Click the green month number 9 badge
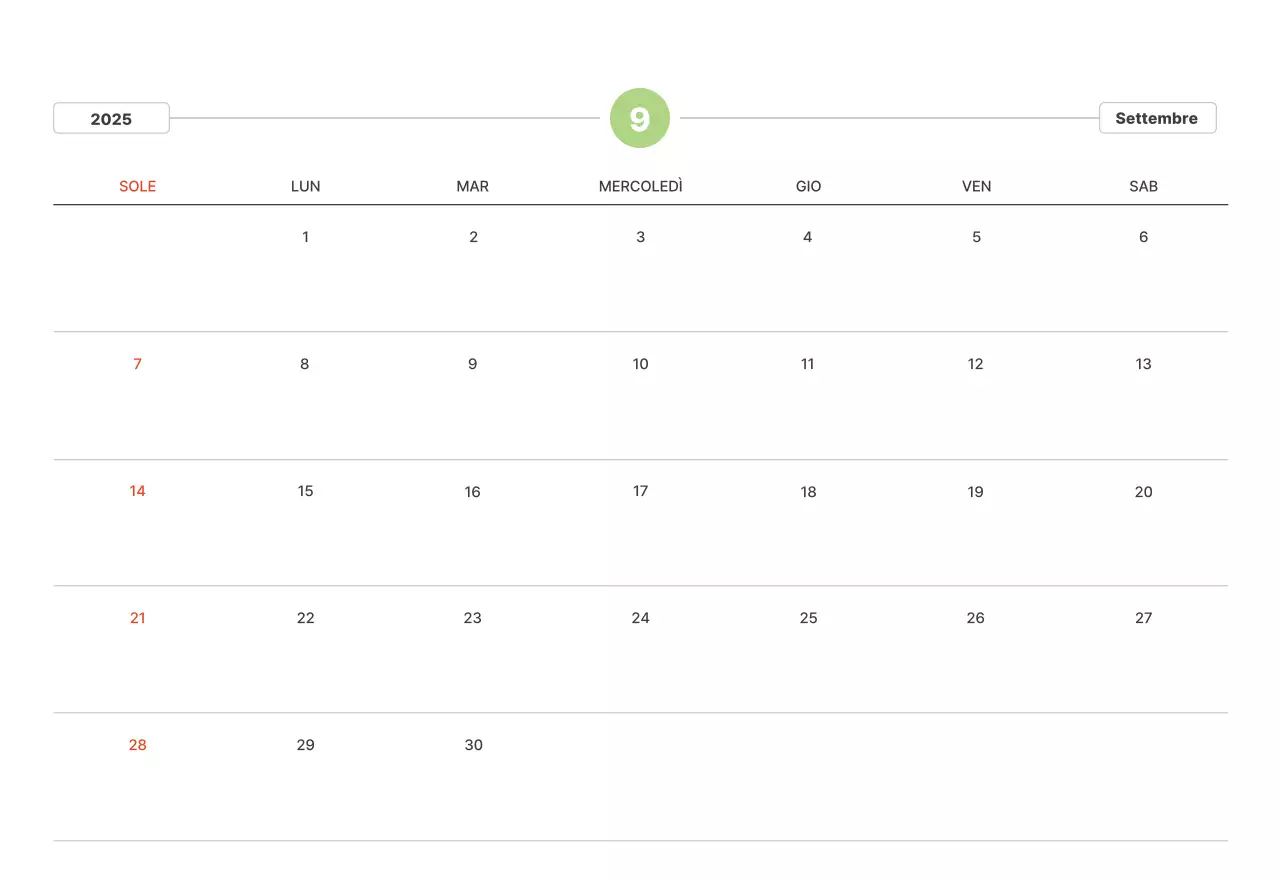 [640, 118]
